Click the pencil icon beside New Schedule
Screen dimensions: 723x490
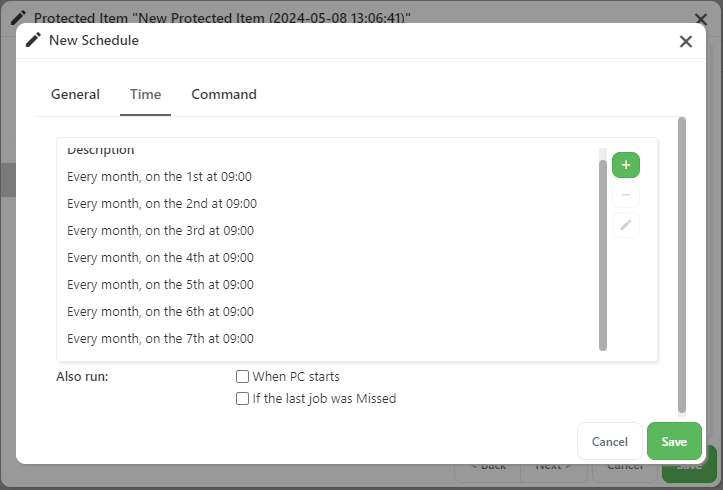click(x=33, y=40)
